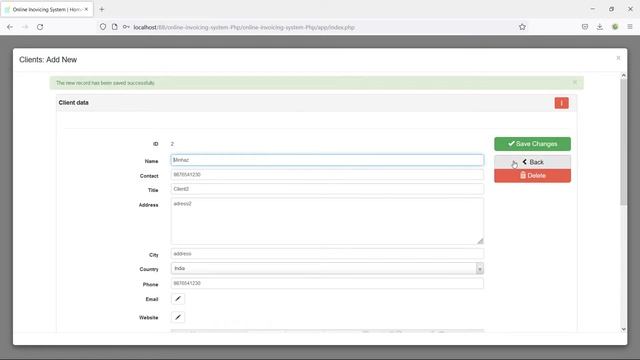Reload the page with the refresh icon
Screen dimensions: 640x360
click(x=40, y=27)
